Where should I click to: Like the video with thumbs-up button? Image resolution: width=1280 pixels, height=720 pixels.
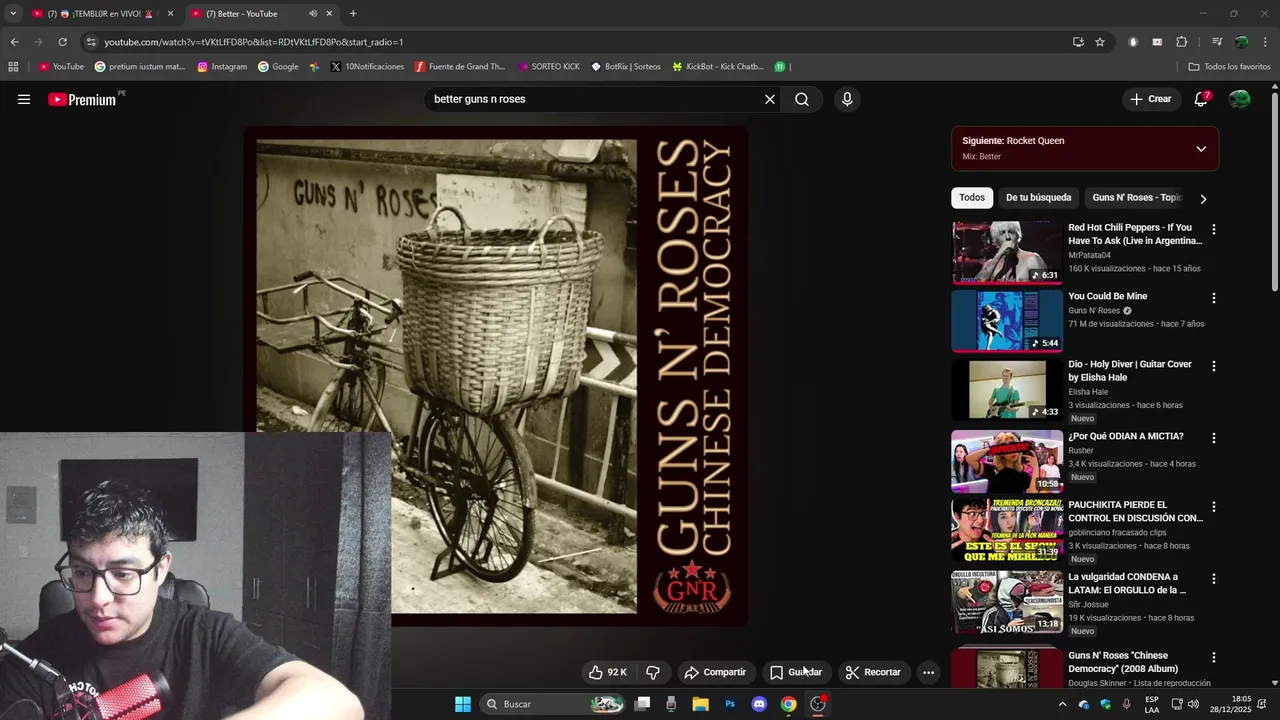[x=608, y=672]
